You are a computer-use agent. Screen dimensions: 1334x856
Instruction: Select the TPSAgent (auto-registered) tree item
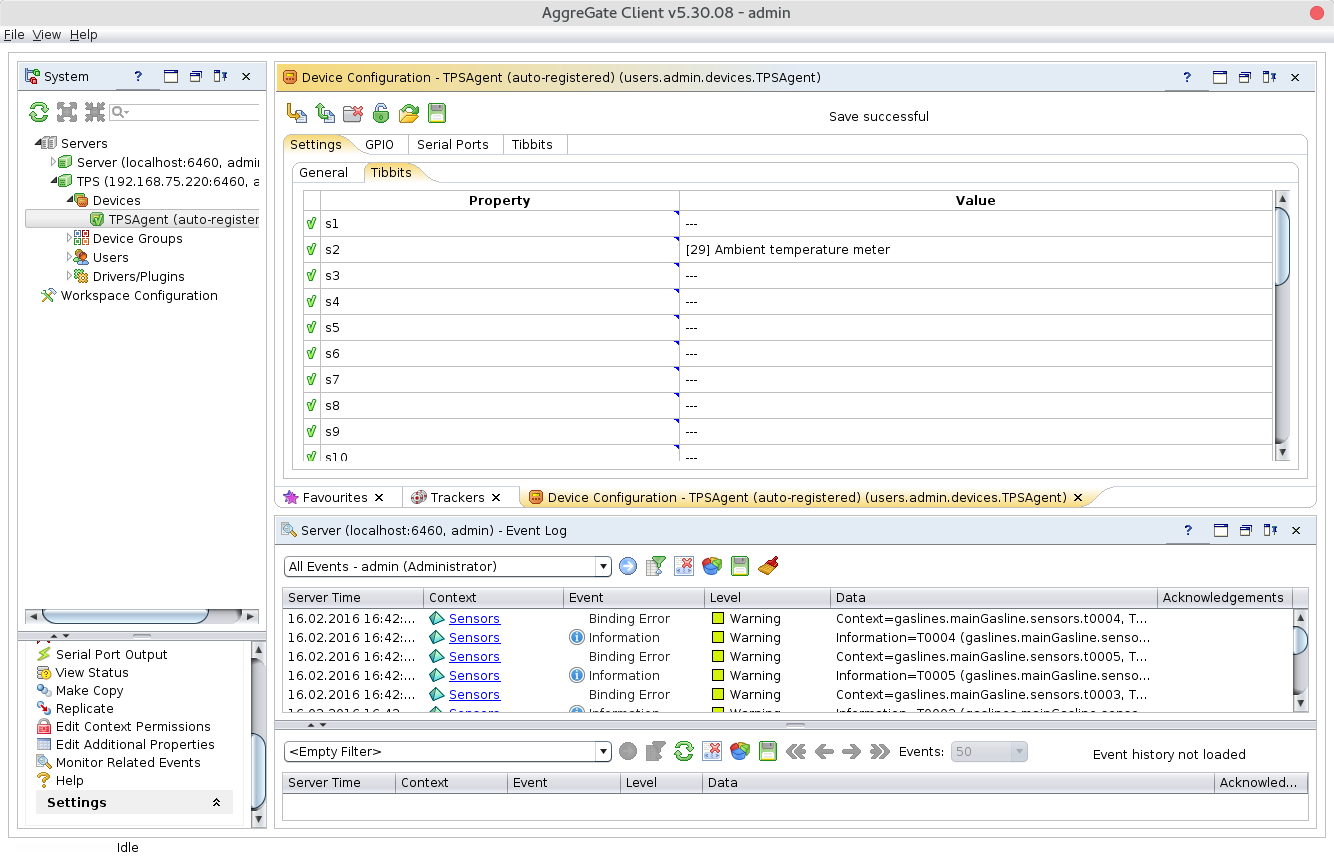175,219
